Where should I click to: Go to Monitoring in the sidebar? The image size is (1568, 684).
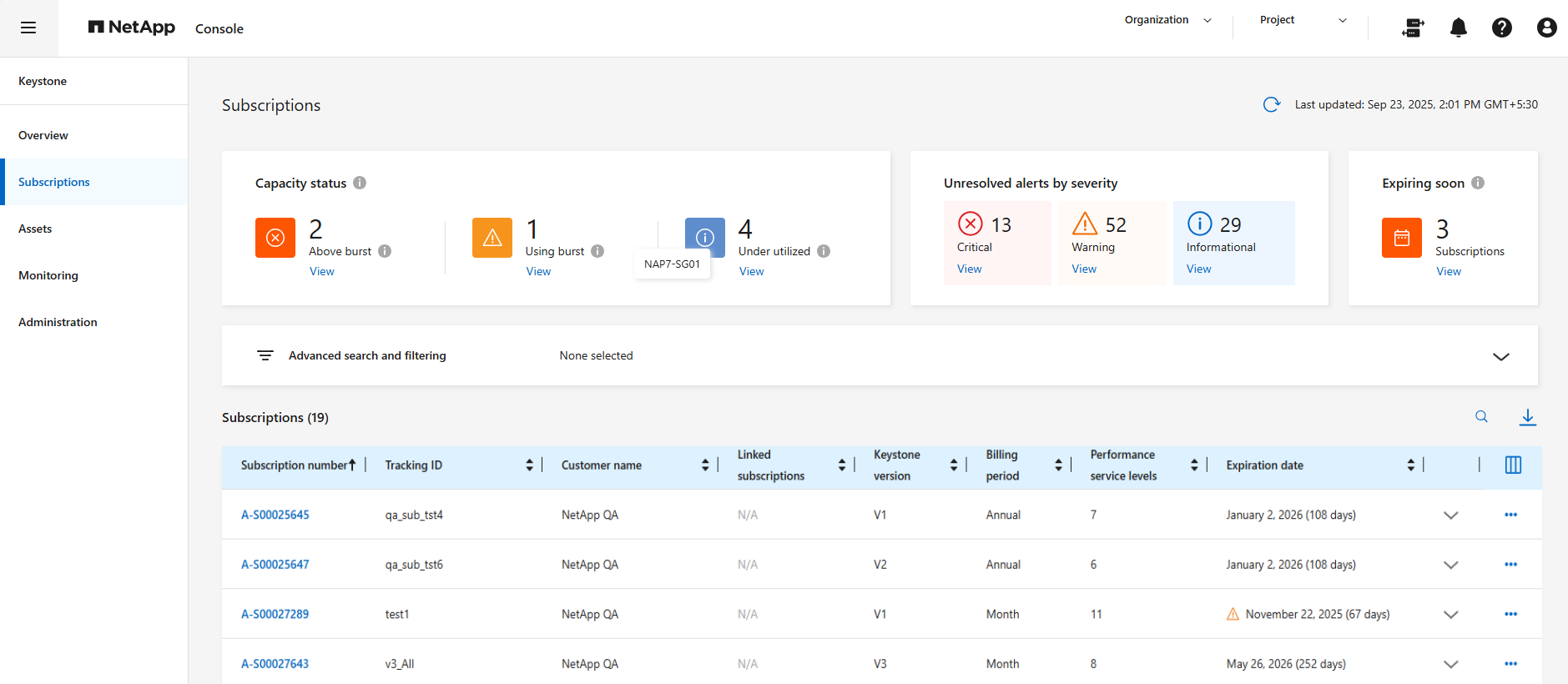click(x=48, y=275)
